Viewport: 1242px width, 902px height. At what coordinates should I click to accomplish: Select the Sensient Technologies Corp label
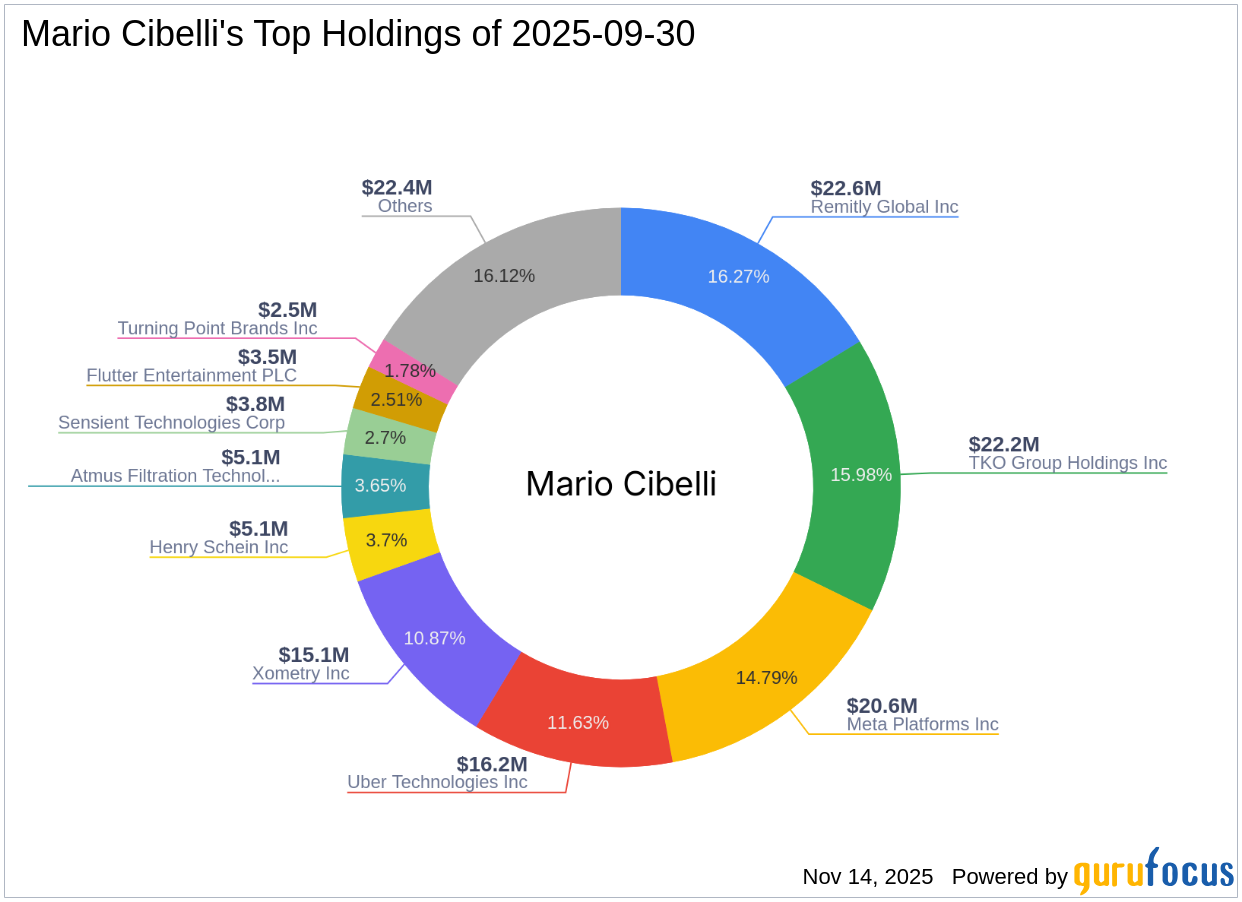coord(171,422)
